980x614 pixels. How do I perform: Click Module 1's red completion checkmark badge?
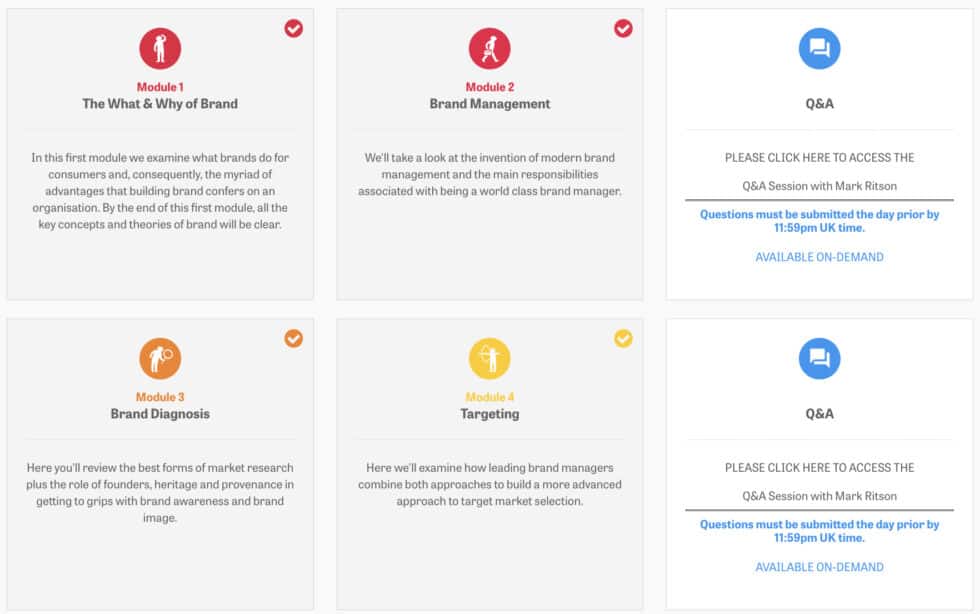click(293, 29)
